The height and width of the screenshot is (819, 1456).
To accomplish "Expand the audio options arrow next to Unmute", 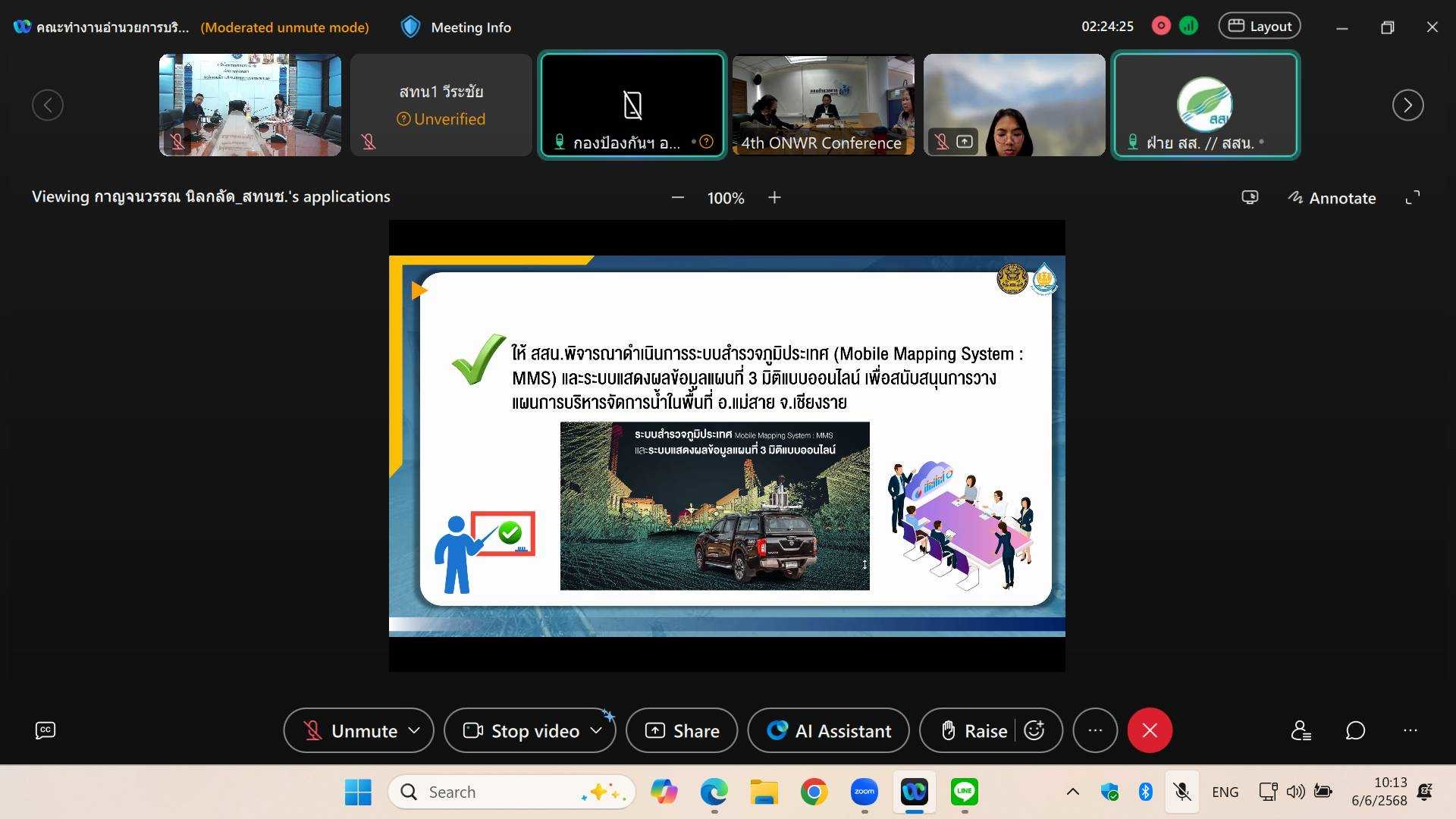I will tap(414, 730).
